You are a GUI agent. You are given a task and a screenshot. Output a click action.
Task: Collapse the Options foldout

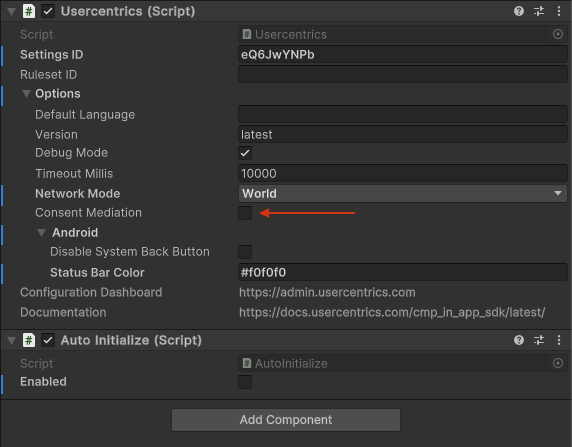26,94
